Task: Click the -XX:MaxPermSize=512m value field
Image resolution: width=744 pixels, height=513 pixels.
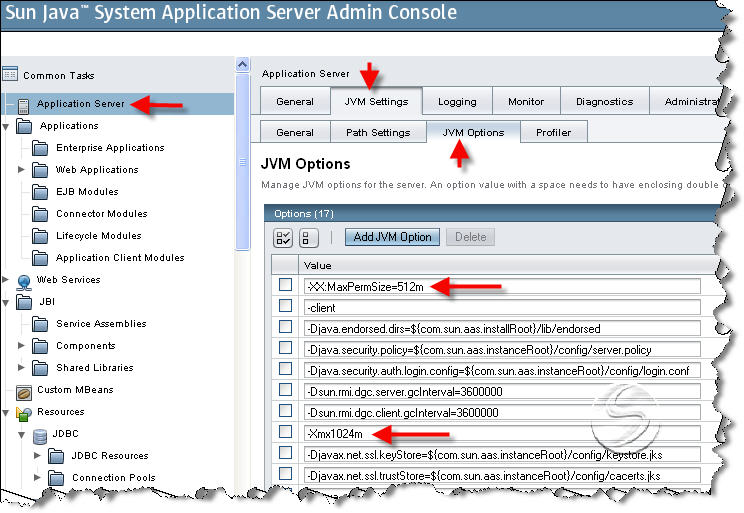Action: (x=502, y=287)
